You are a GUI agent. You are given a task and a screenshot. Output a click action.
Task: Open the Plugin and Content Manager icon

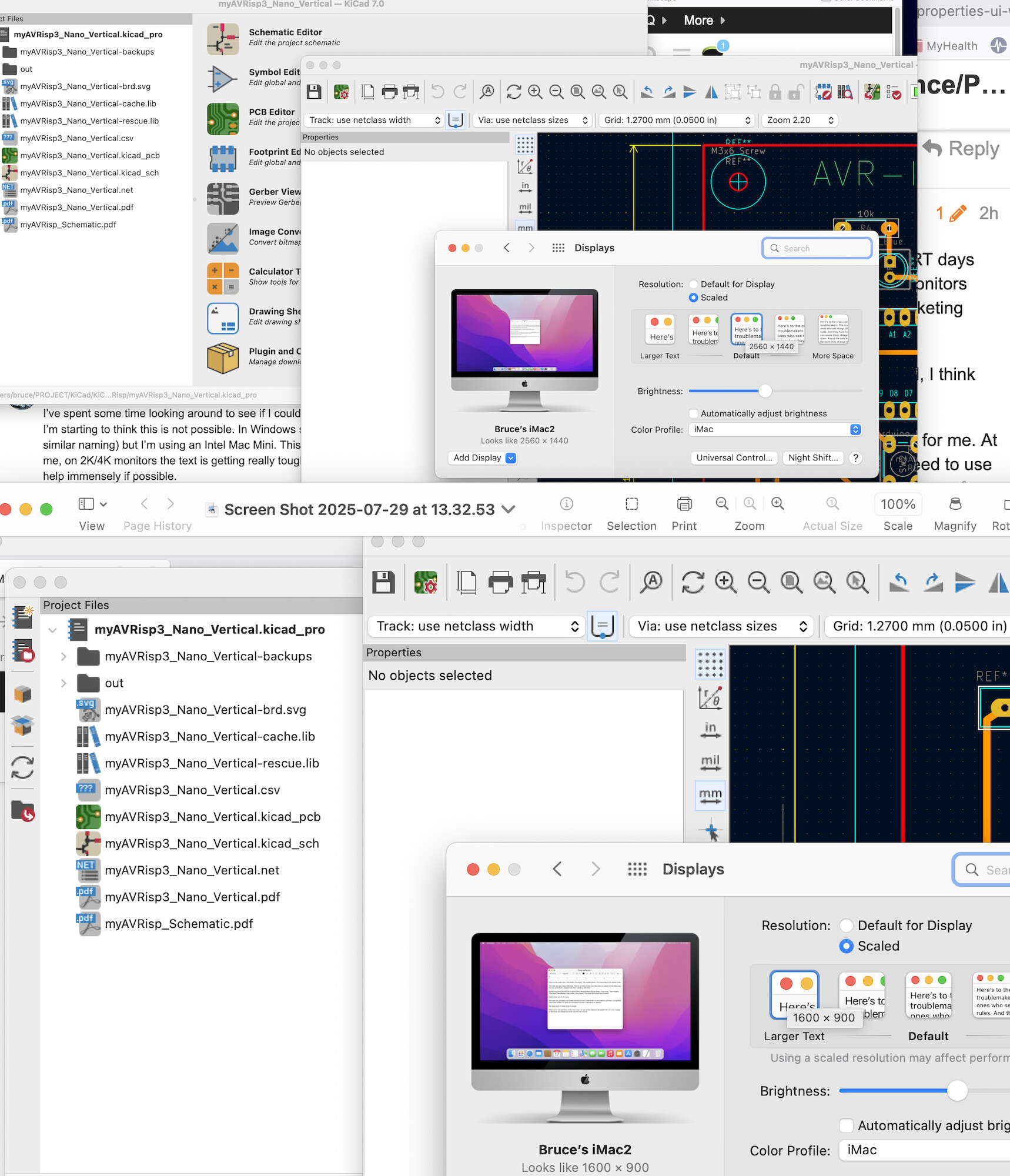point(223,358)
